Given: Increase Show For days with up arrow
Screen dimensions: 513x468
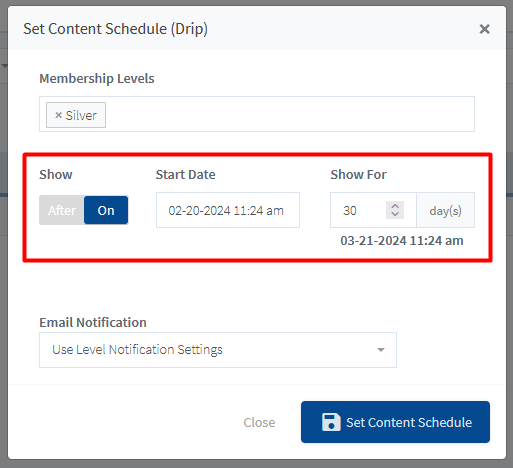Looking at the screenshot, I should [395, 206].
